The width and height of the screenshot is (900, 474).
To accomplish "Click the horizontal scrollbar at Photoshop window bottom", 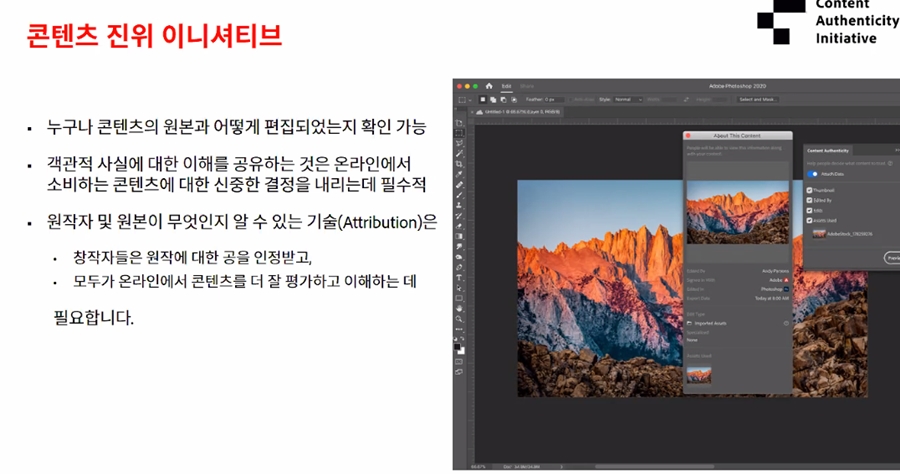I will click(x=654, y=467).
